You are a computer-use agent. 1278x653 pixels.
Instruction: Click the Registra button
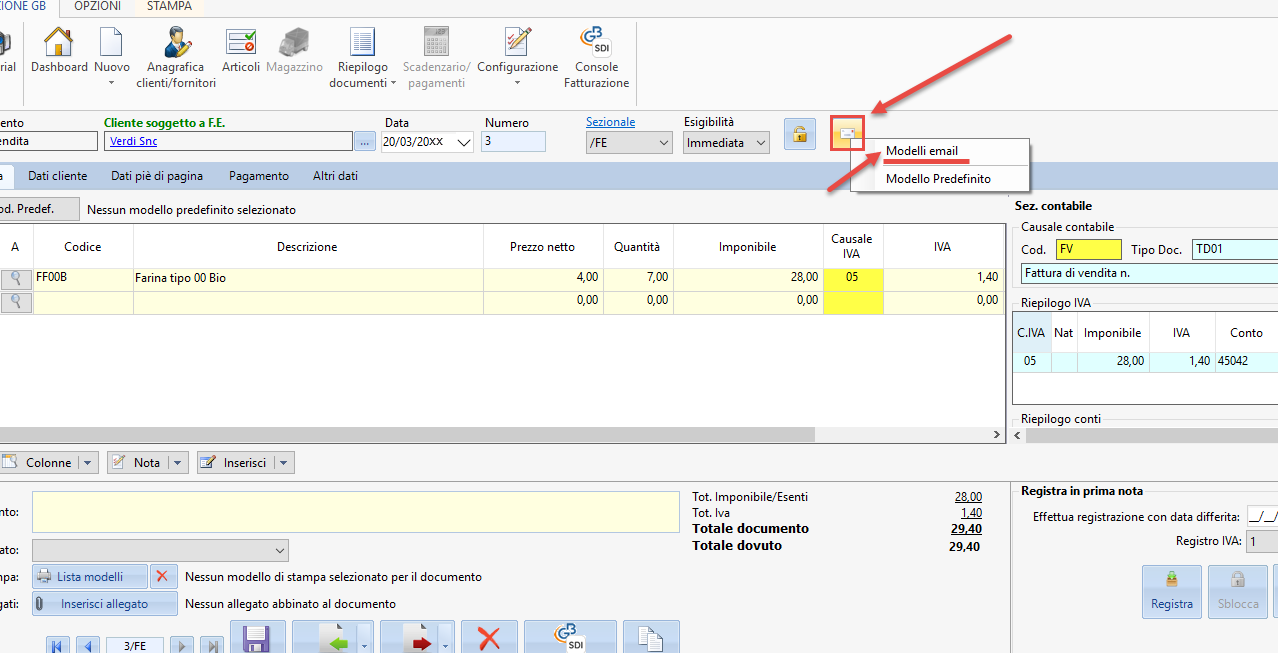pos(1172,592)
